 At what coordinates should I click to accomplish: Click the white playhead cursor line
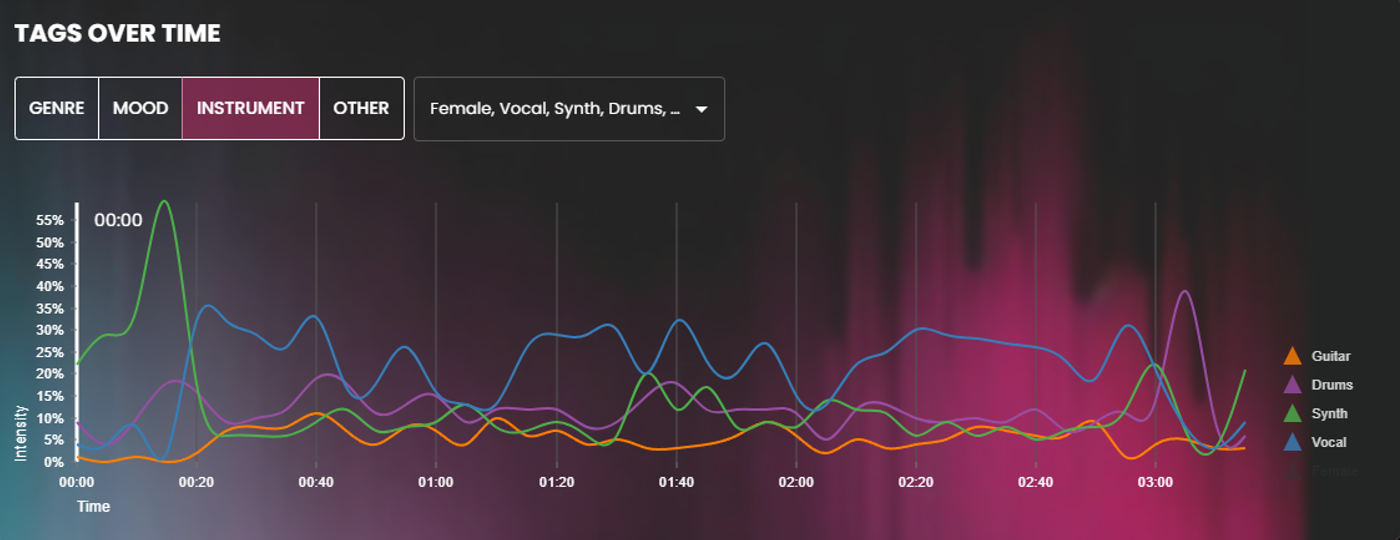pos(78,333)
